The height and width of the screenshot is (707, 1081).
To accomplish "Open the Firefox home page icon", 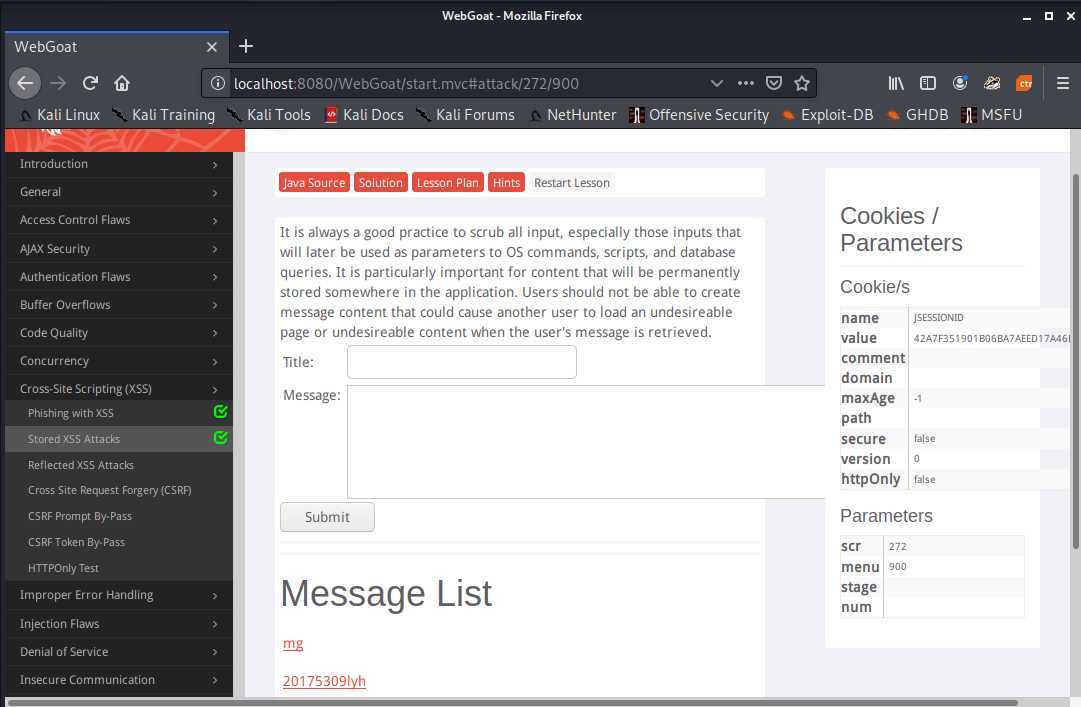I will click(122, 83).
